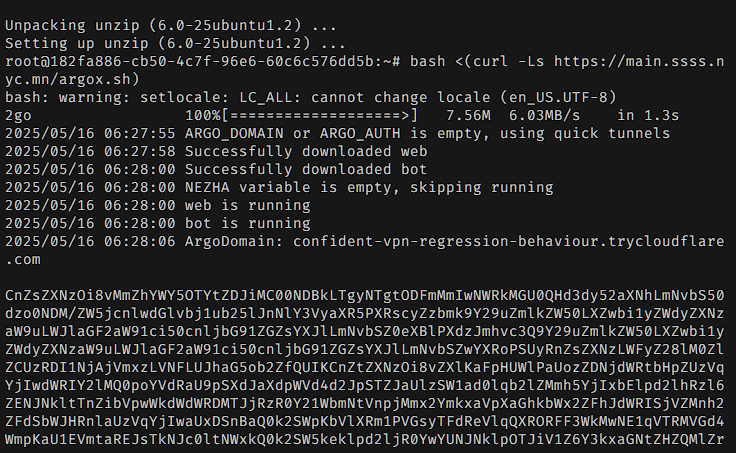Click the base64 line starting with WmpKaU1

tap(364, 439)
